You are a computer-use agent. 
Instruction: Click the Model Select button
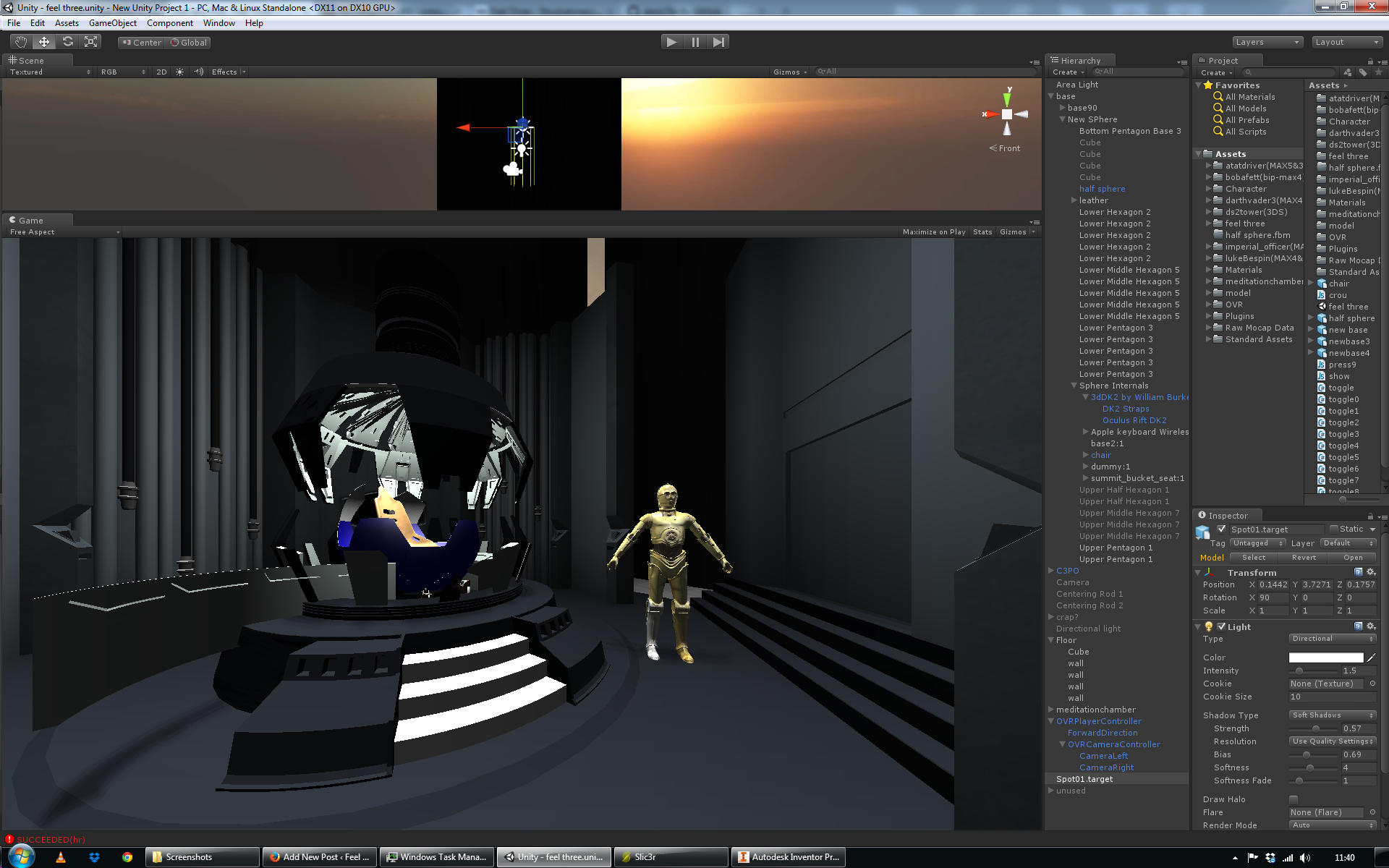coord(1254,558)
